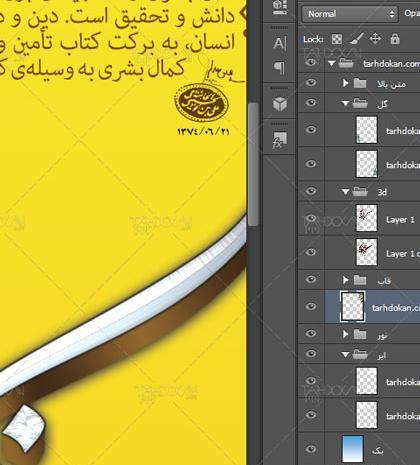
Task: Select the layer named Layer 1
Action: point(400,220)
